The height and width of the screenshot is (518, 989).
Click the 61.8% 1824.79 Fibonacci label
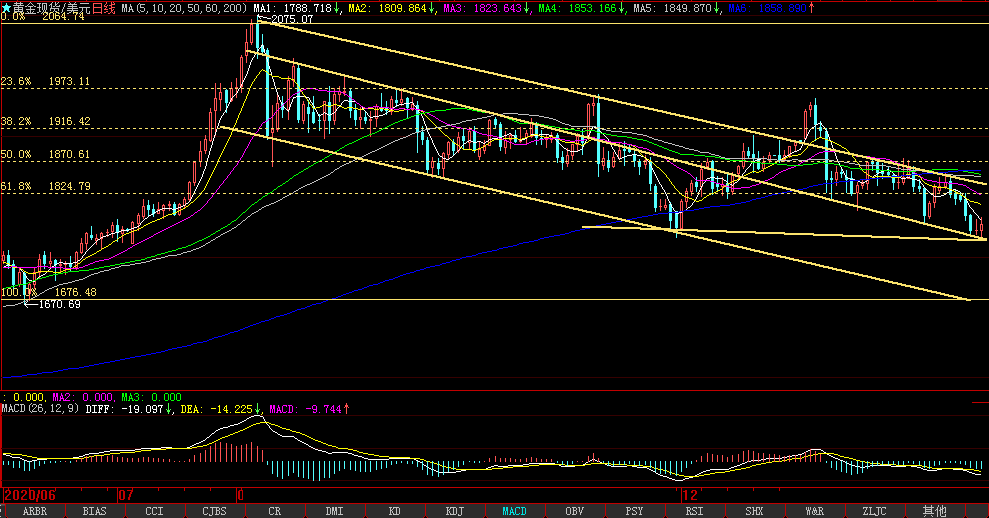45,186
